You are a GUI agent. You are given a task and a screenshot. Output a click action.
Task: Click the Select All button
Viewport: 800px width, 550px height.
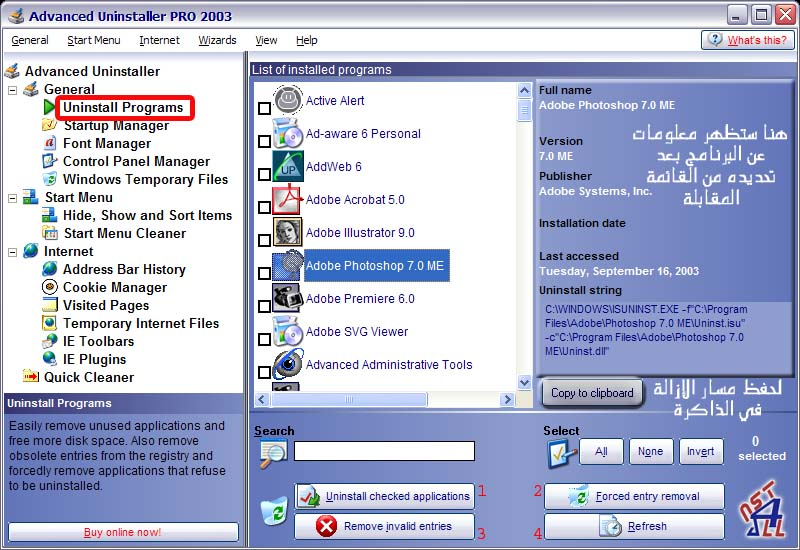click(601, 452)
